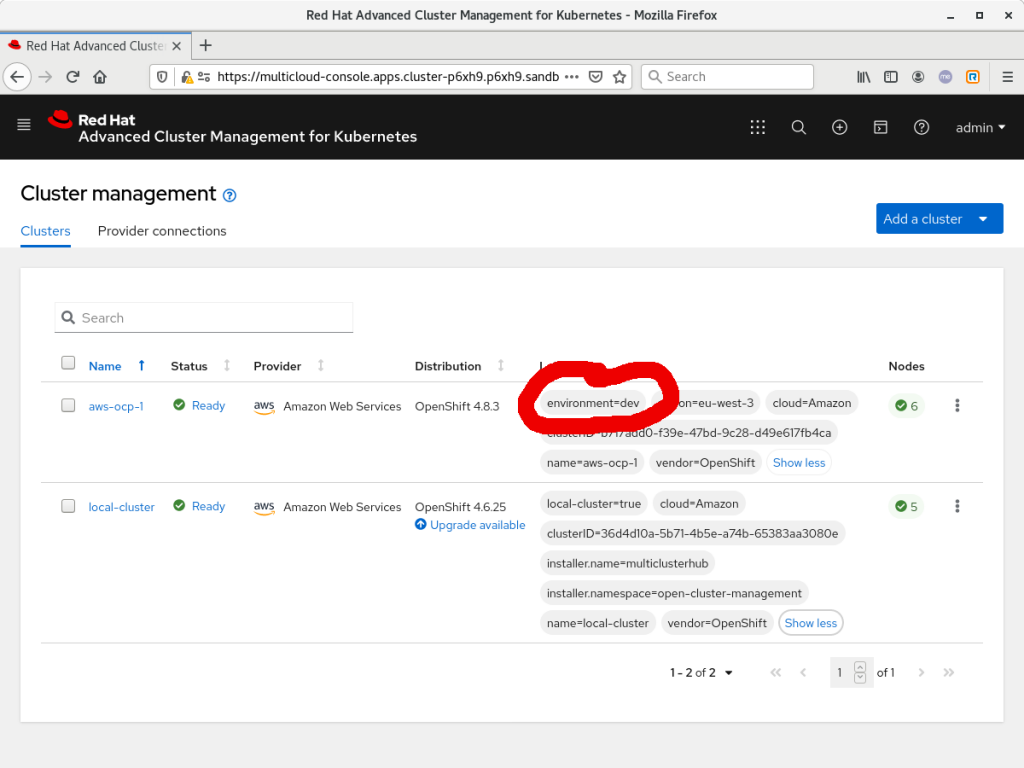The height and width of the screenshot is (768, 1024).
Task: Open kebab actions for aws-ocp-1
Action: (957, 406)
